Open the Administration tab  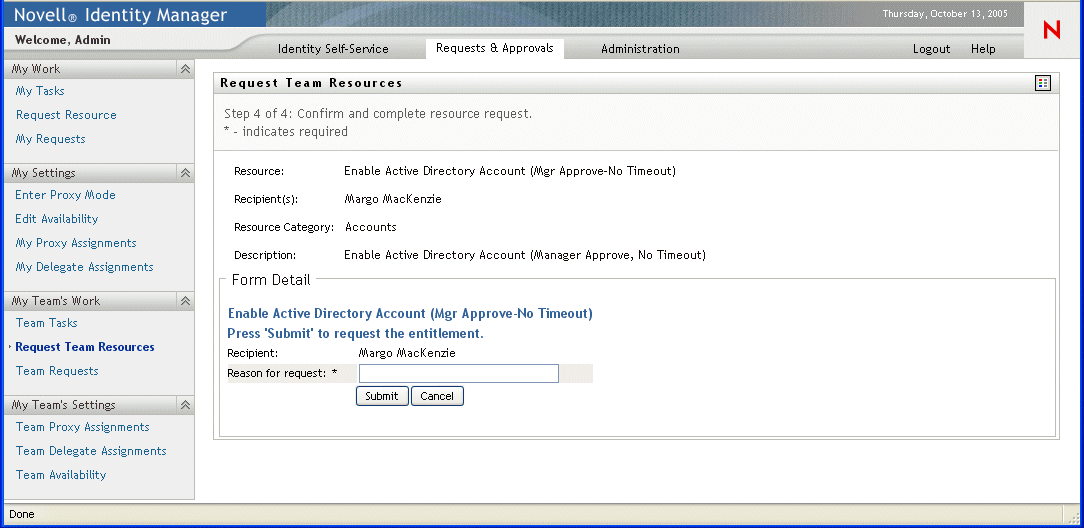pyautogui.click(x=640, y=49)
